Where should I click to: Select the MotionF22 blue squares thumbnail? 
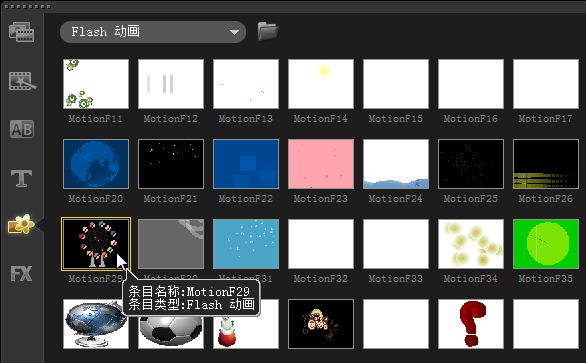click(246, 164)
